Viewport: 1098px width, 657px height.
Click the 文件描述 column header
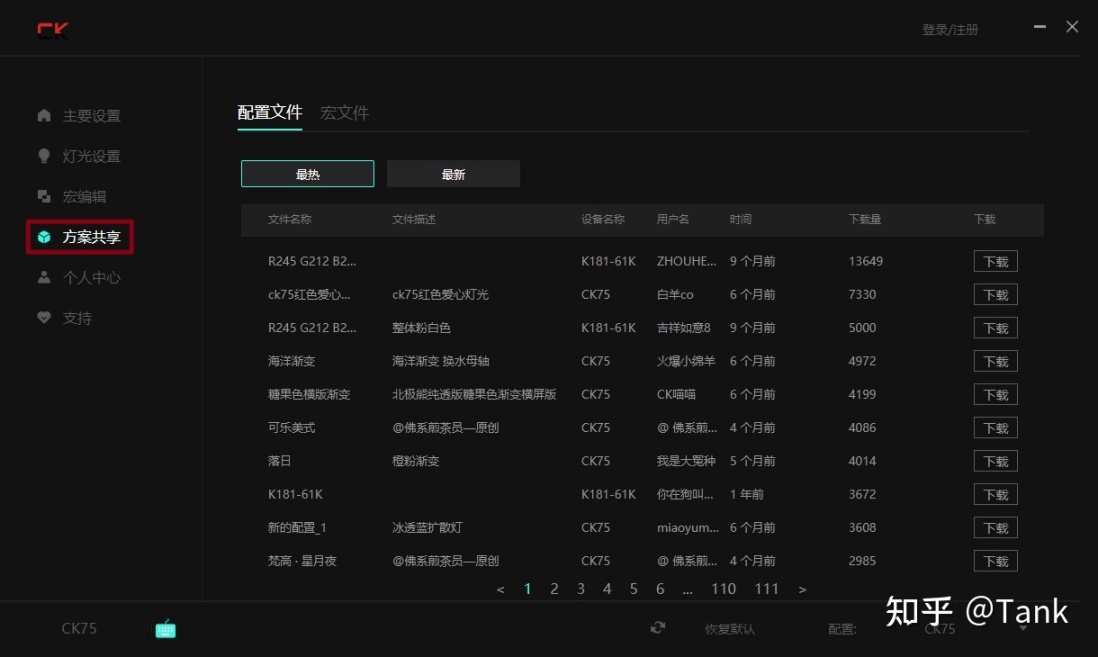tap(414, 219)
